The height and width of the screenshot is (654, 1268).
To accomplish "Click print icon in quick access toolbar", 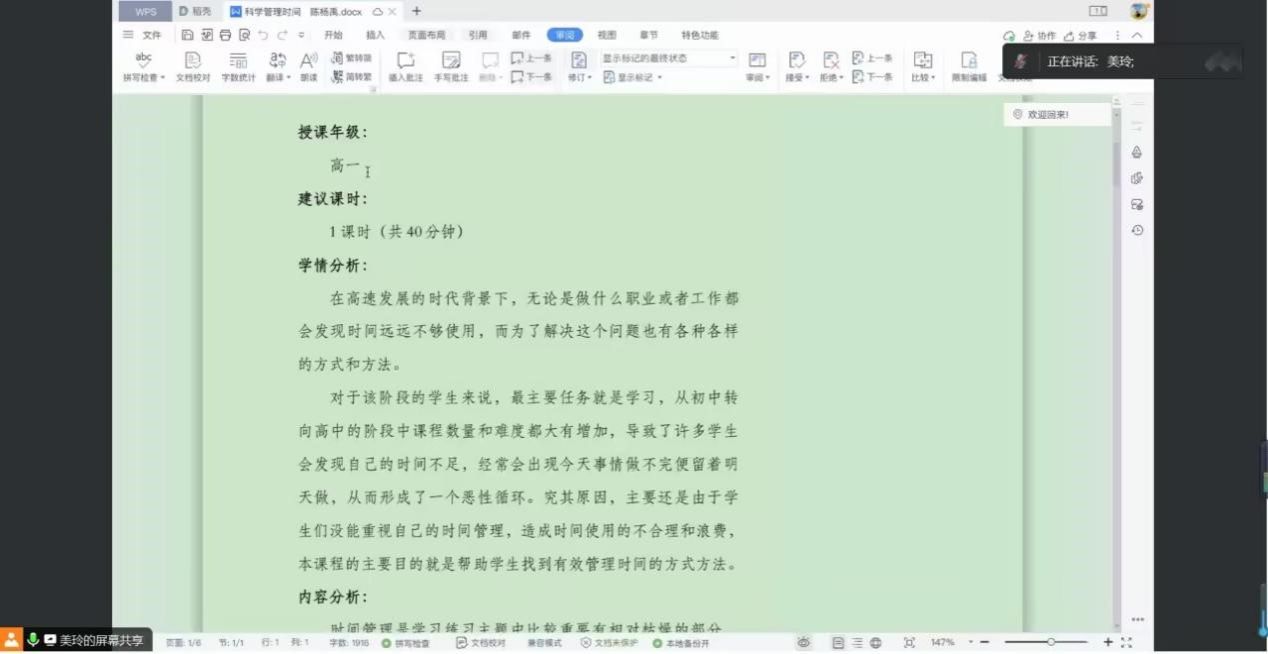I will 225,35.
